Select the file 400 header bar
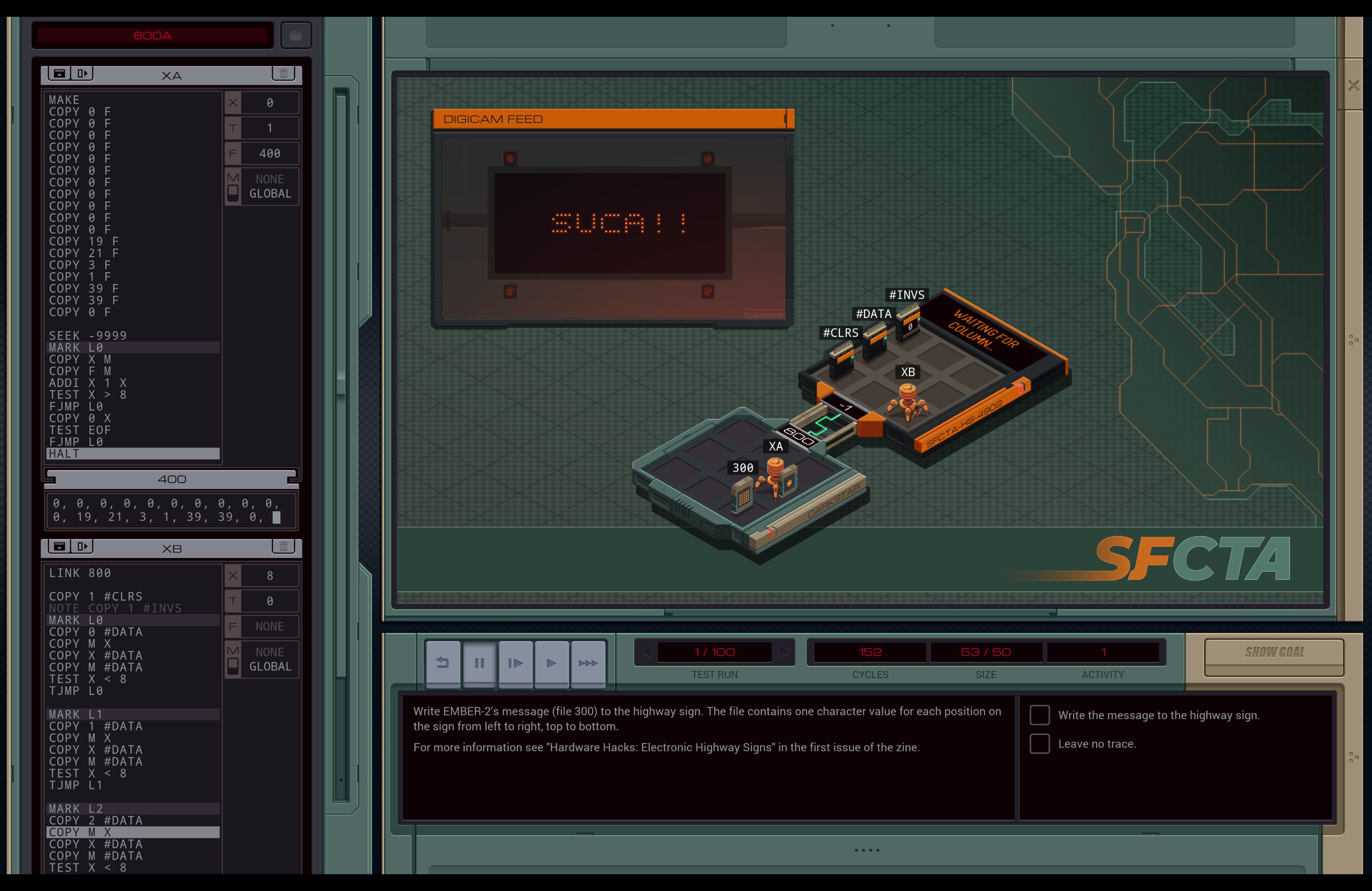Viewport: 1372px width, 891px height. pyautogui.click(x=171, y=479)
